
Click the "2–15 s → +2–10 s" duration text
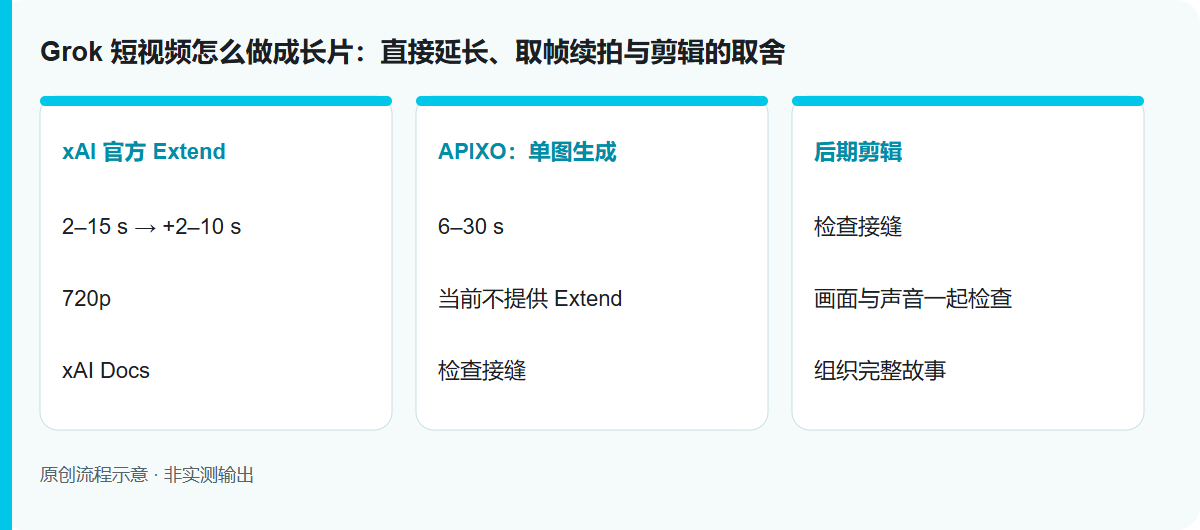(151, 227)
